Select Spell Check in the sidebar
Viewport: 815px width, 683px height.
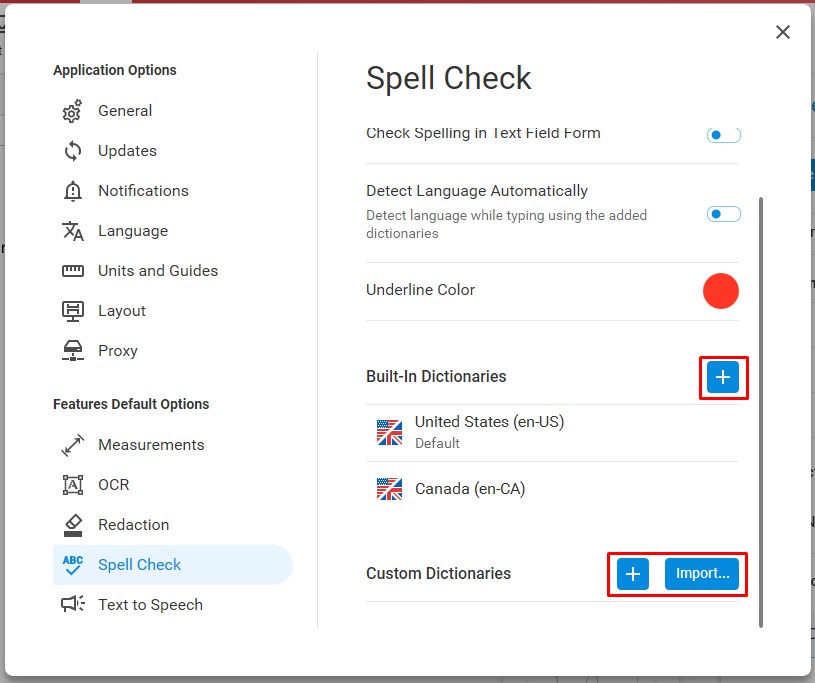click(x=172, y=565)
